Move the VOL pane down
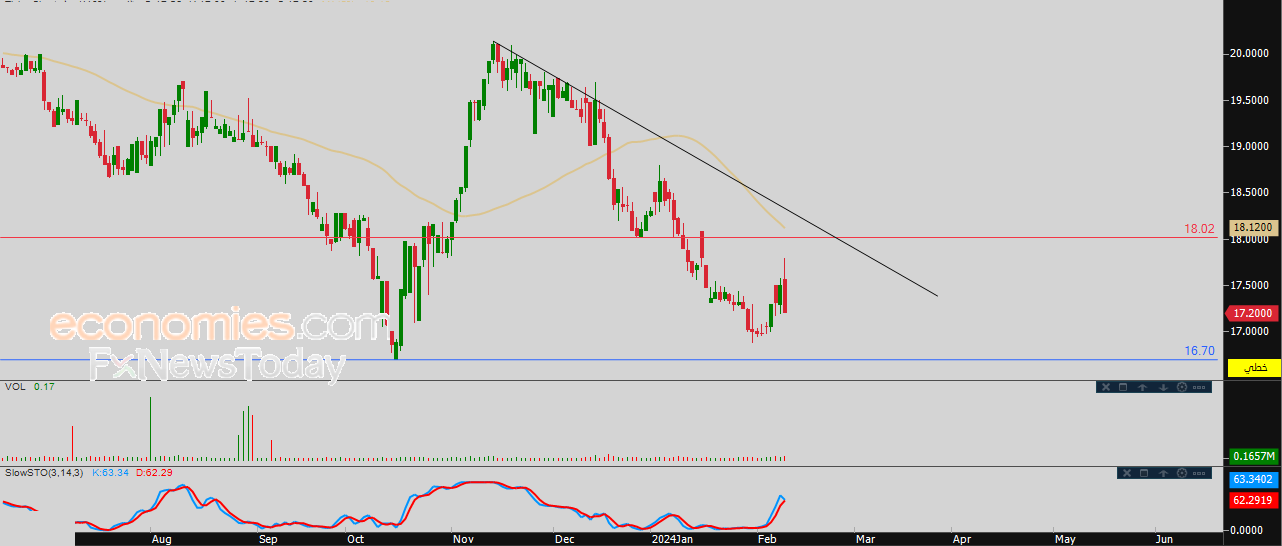Image resolution: width=1282 pixels, height=546 pixels. pos(1163,387)
